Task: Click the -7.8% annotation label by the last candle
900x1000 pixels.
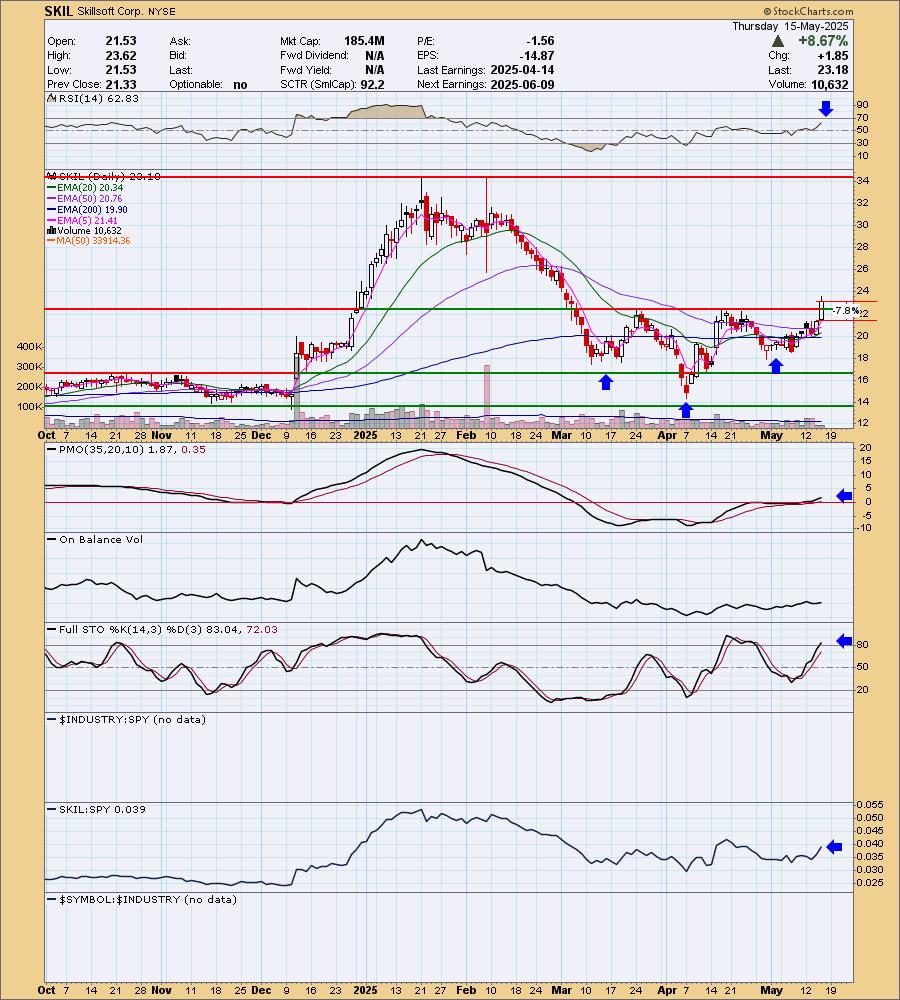Action: pos(846,311)
